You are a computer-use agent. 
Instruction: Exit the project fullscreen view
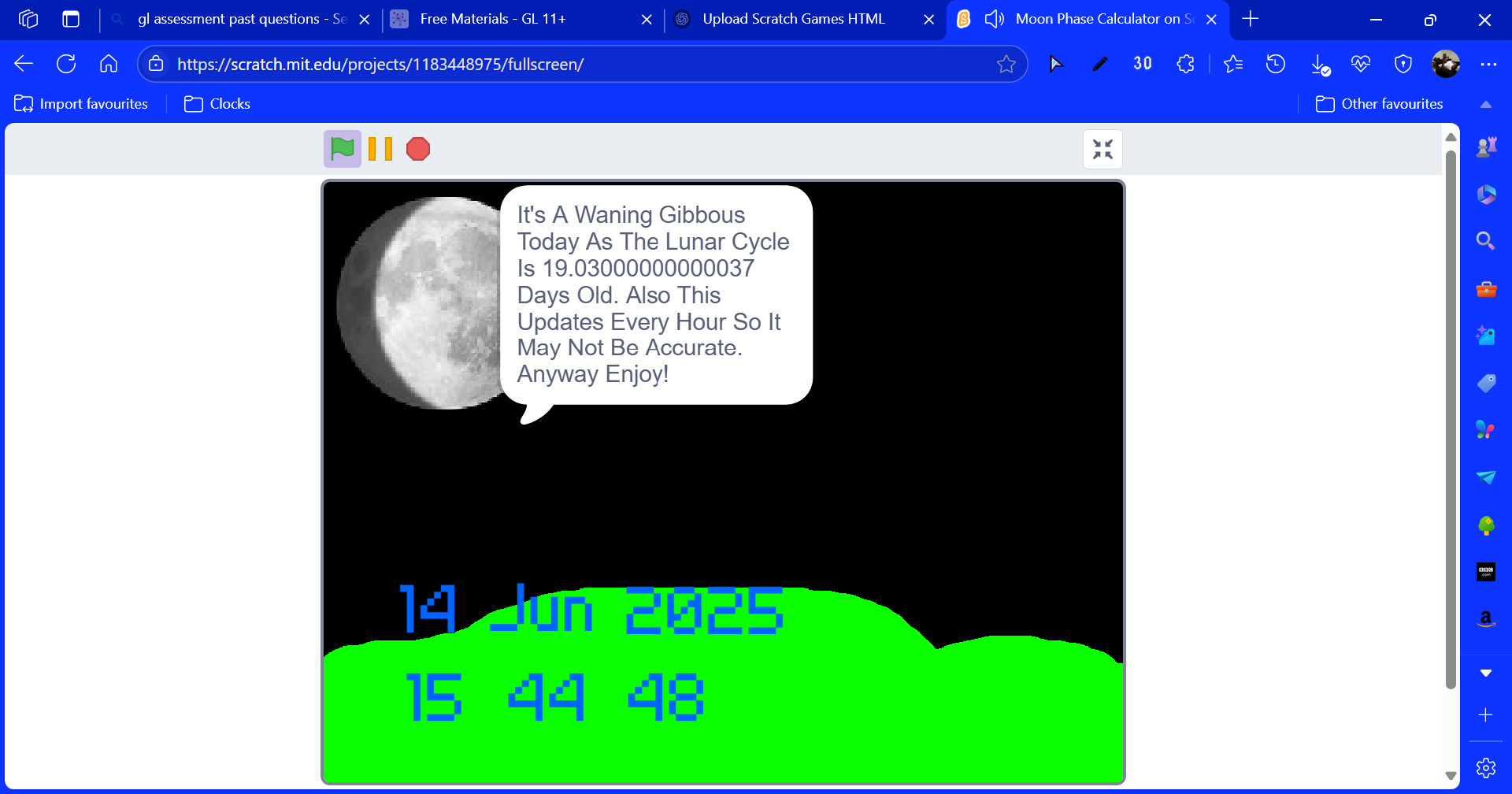tap(1102, 149)
